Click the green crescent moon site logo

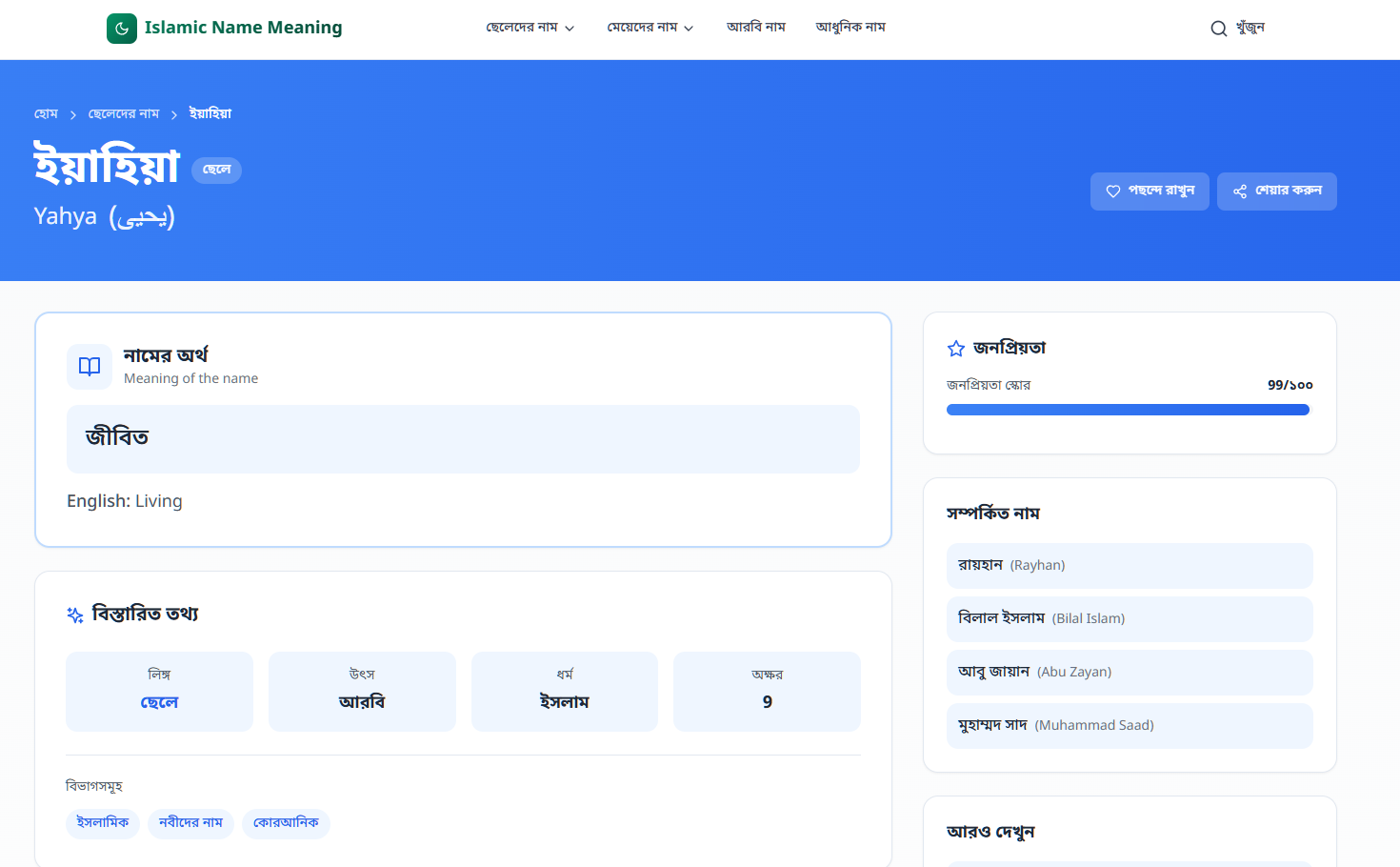pos(122,29)
